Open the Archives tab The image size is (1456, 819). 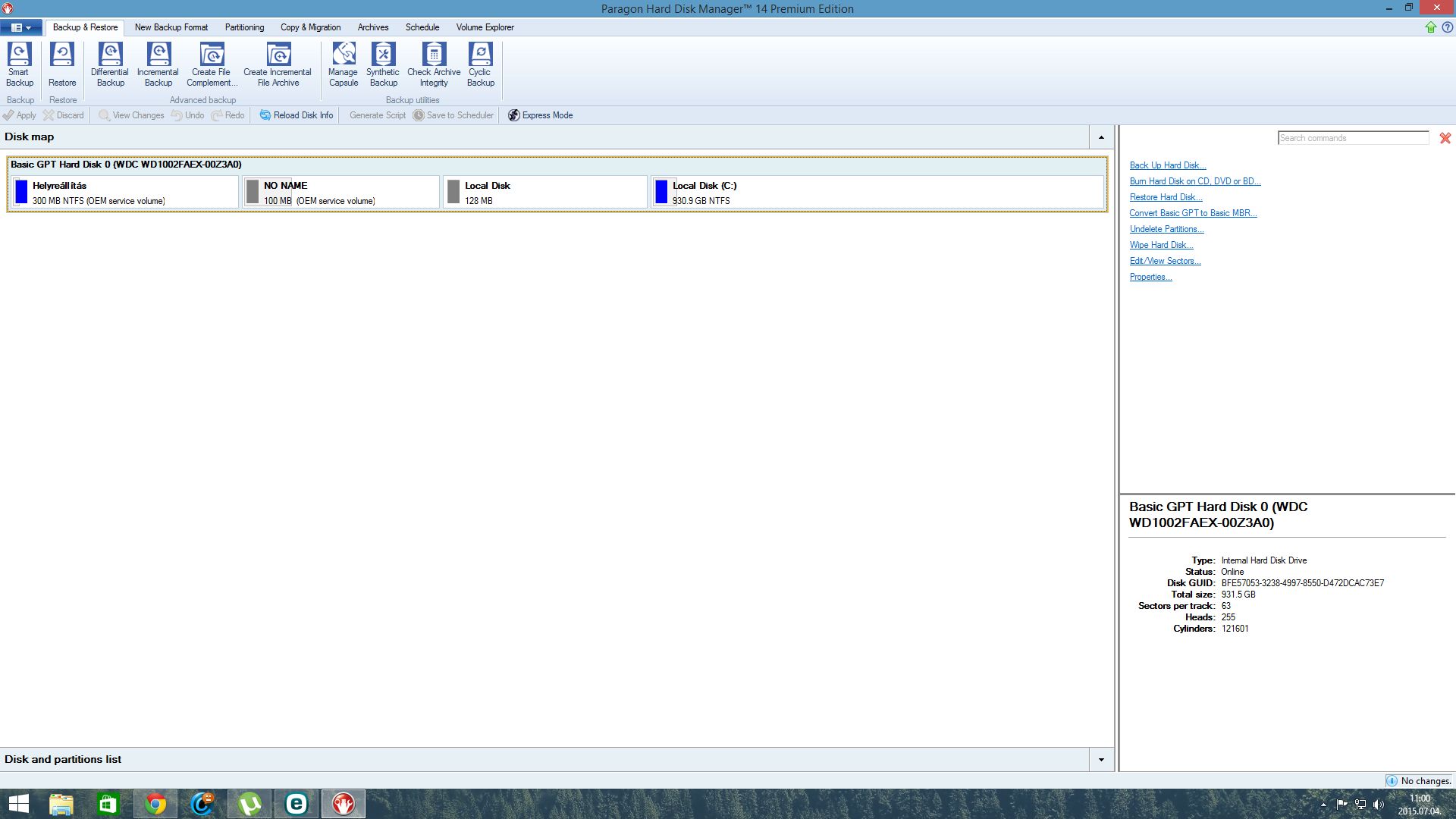point(373,27)
